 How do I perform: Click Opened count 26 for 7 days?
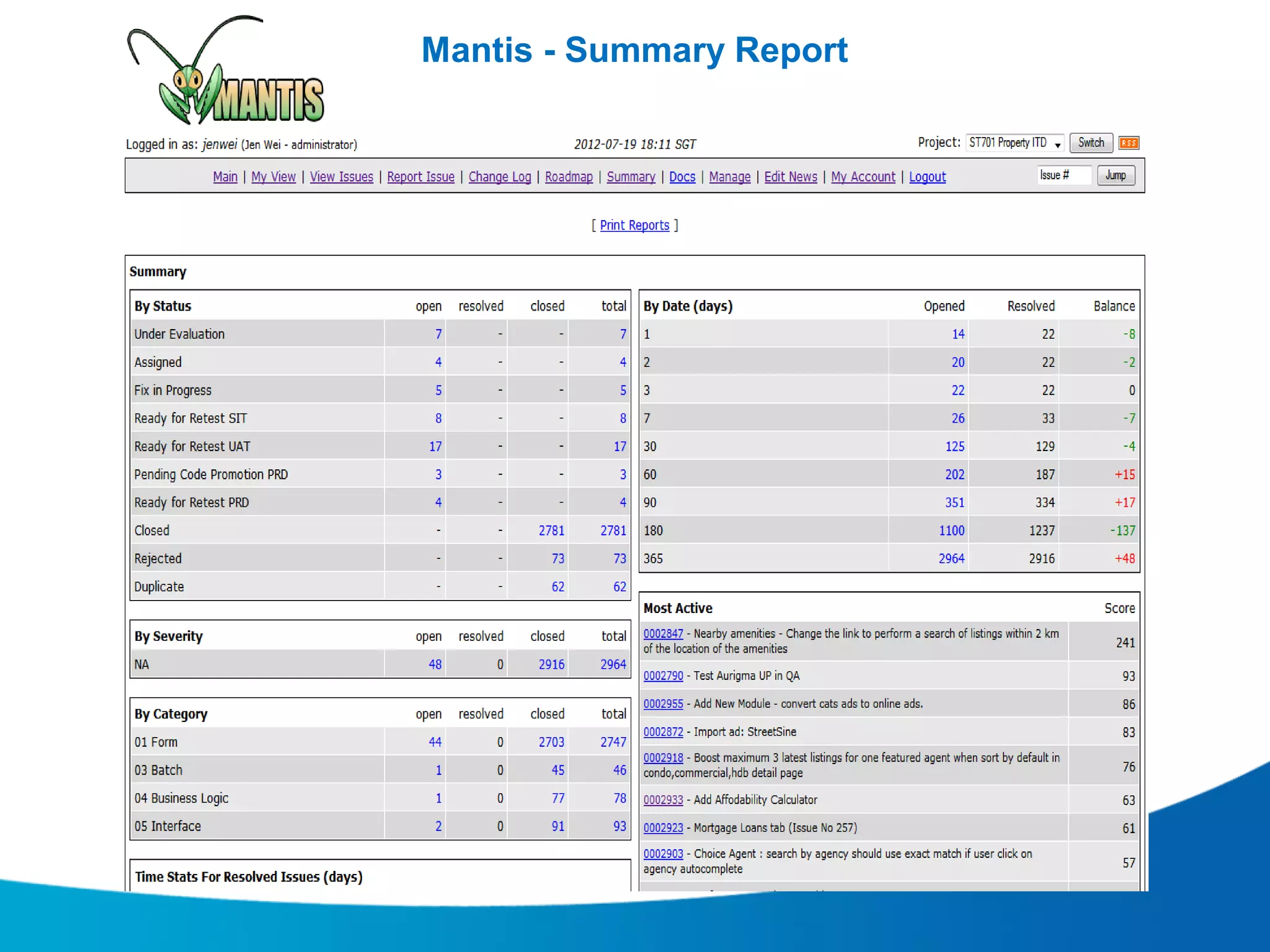tap(958, 418)
